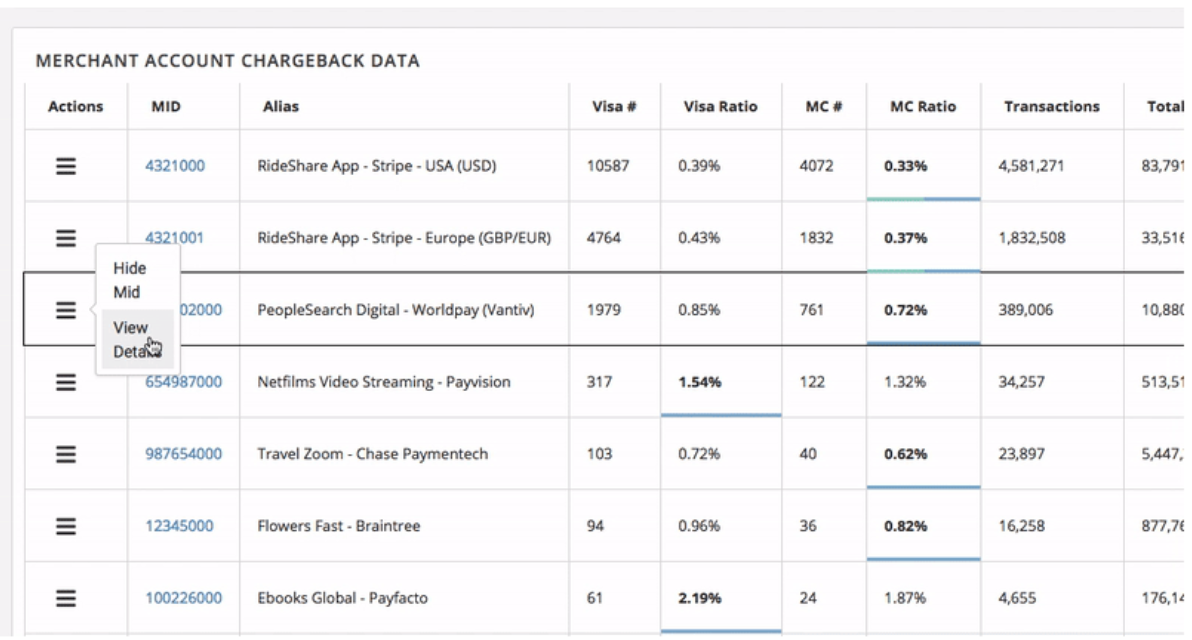Select bold Visa ratio 2.19%
Image resolution: width=1192 pixels, height=640 pixels.
700,598
